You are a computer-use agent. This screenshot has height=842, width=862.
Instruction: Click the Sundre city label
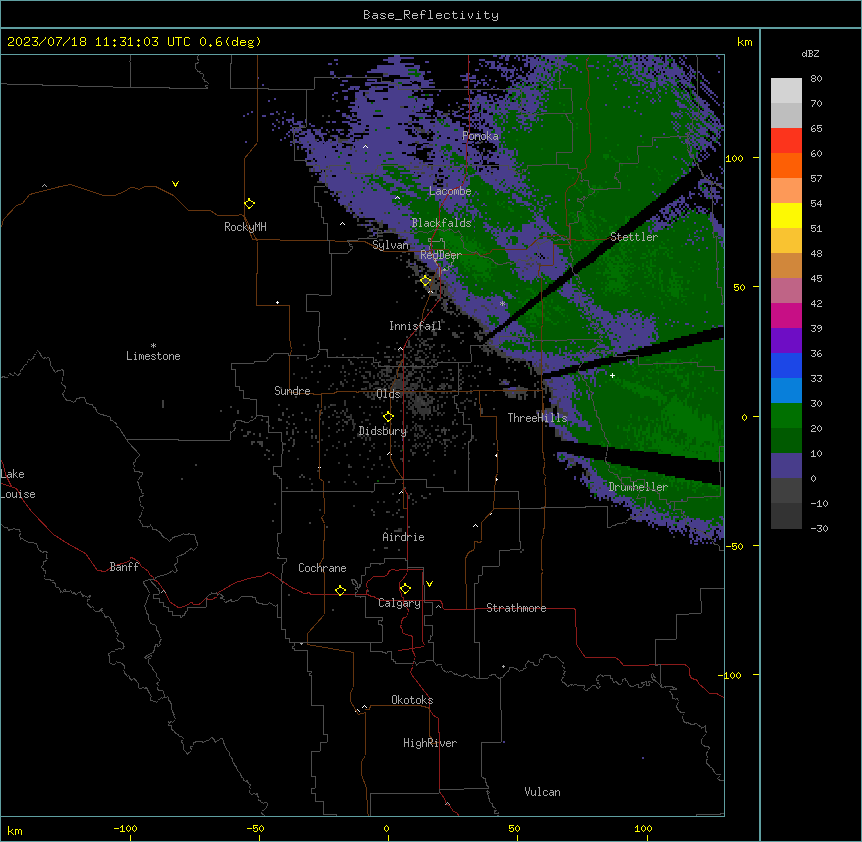pyautogui.click(x=292, y=391)
